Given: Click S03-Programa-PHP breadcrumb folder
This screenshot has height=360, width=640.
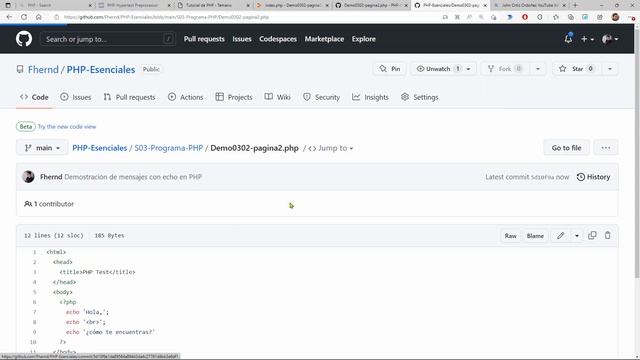Looking at the screenshot, I should point(169,148).
